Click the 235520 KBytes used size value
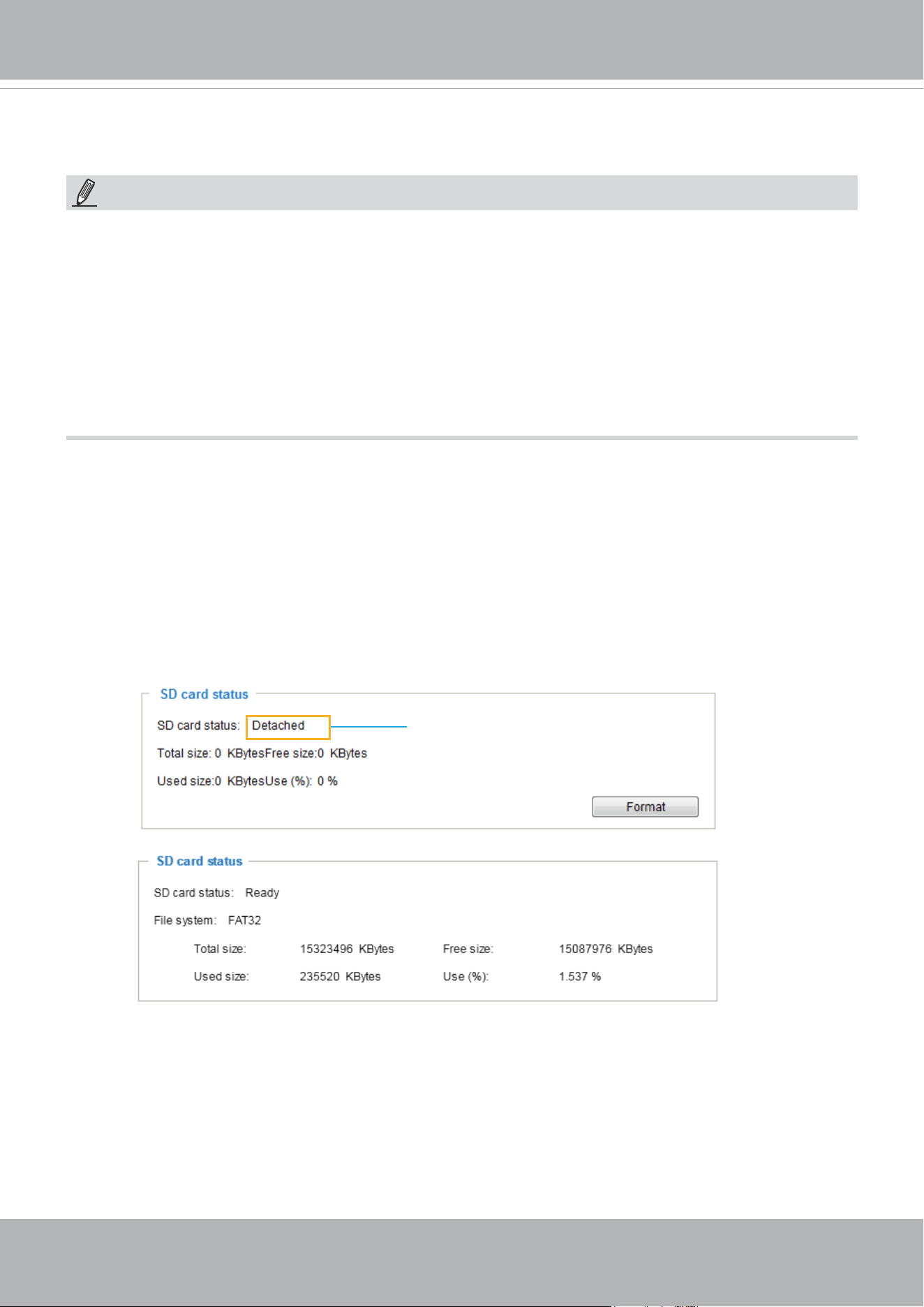 (x=340, y=976)
